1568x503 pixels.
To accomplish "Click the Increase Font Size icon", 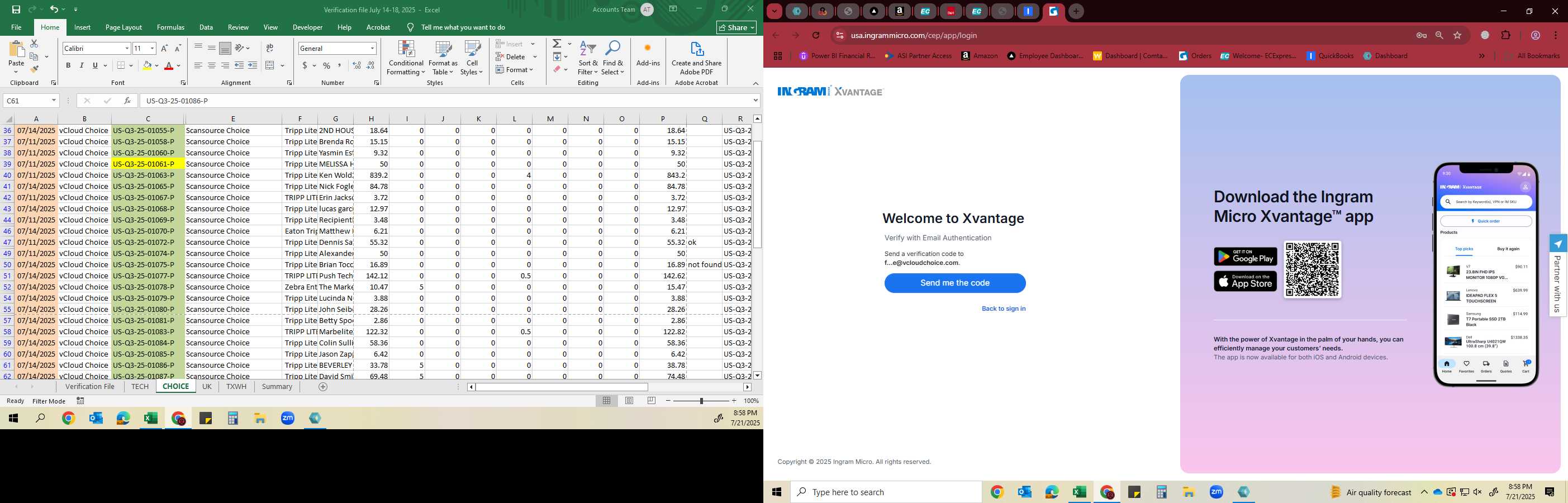I will pyautogui.click(x=164, y=48).
